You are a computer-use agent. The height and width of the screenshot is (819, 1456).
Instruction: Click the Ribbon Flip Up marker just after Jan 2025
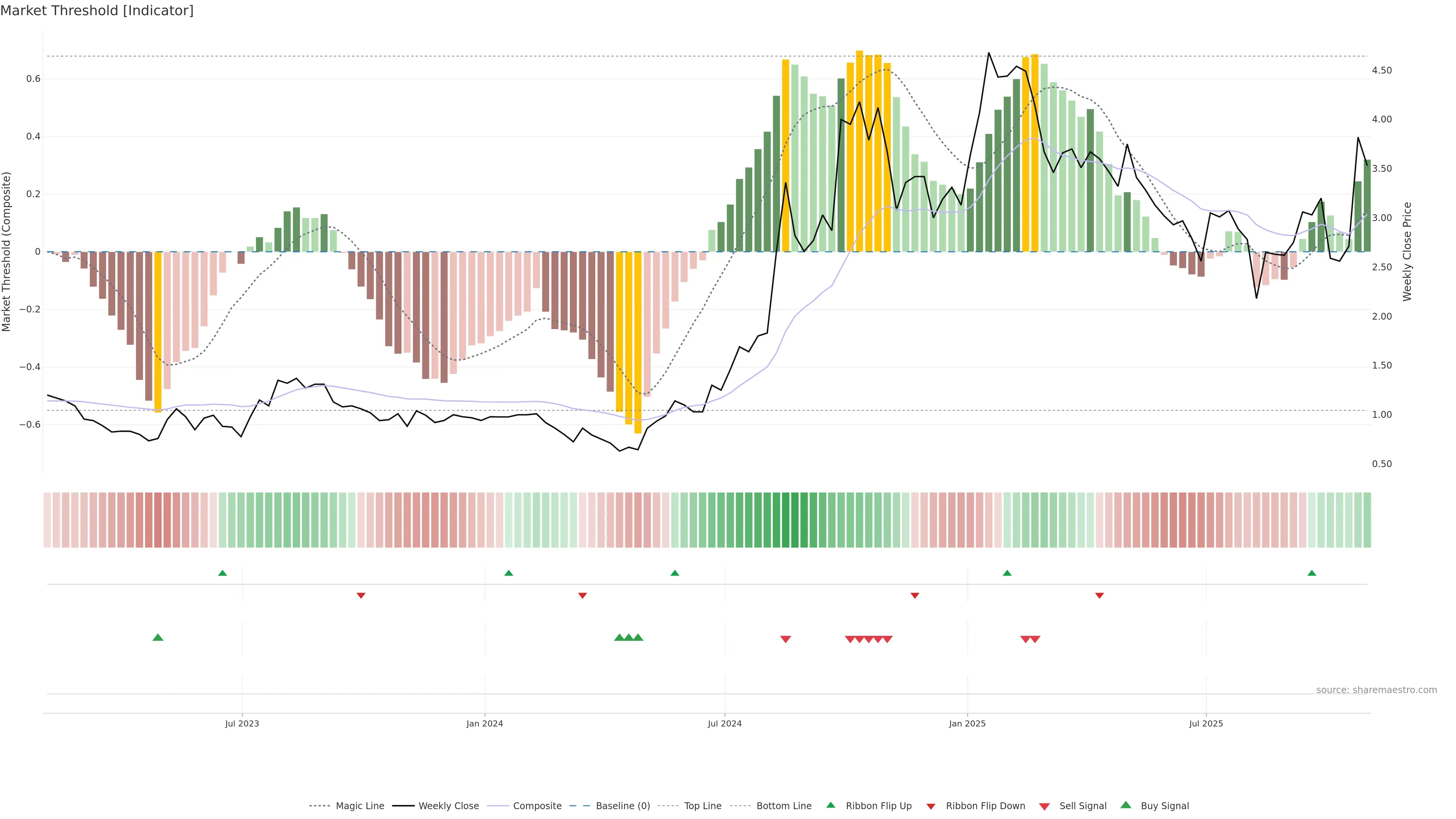point(1007,573)
